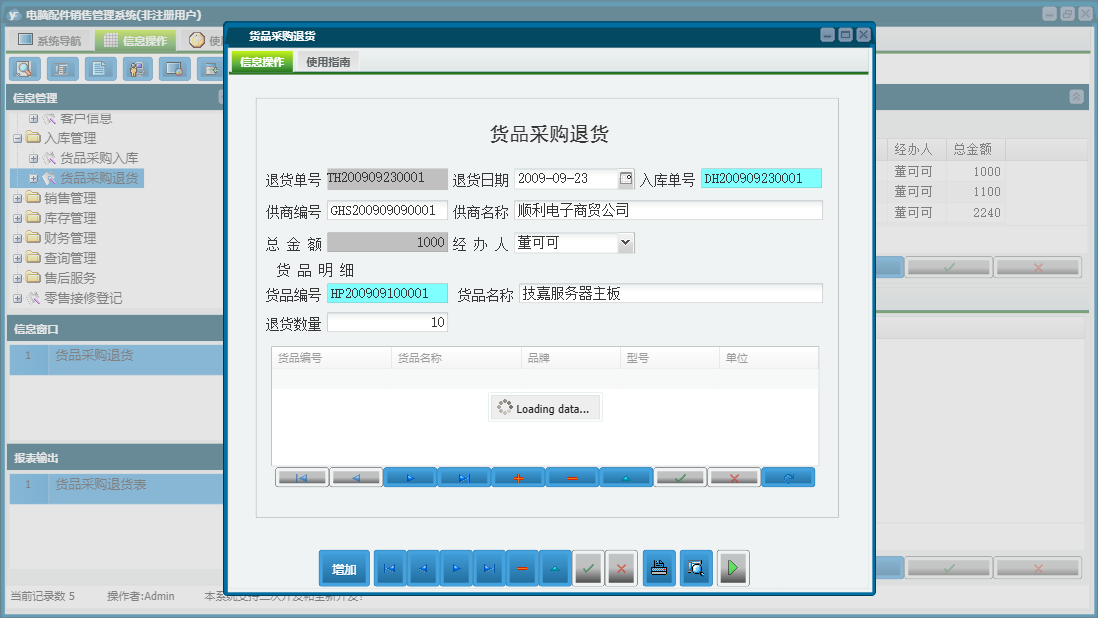Switch to 系统导航 tab in main window
Screen dimensions: 1098x618
[50, 41]
